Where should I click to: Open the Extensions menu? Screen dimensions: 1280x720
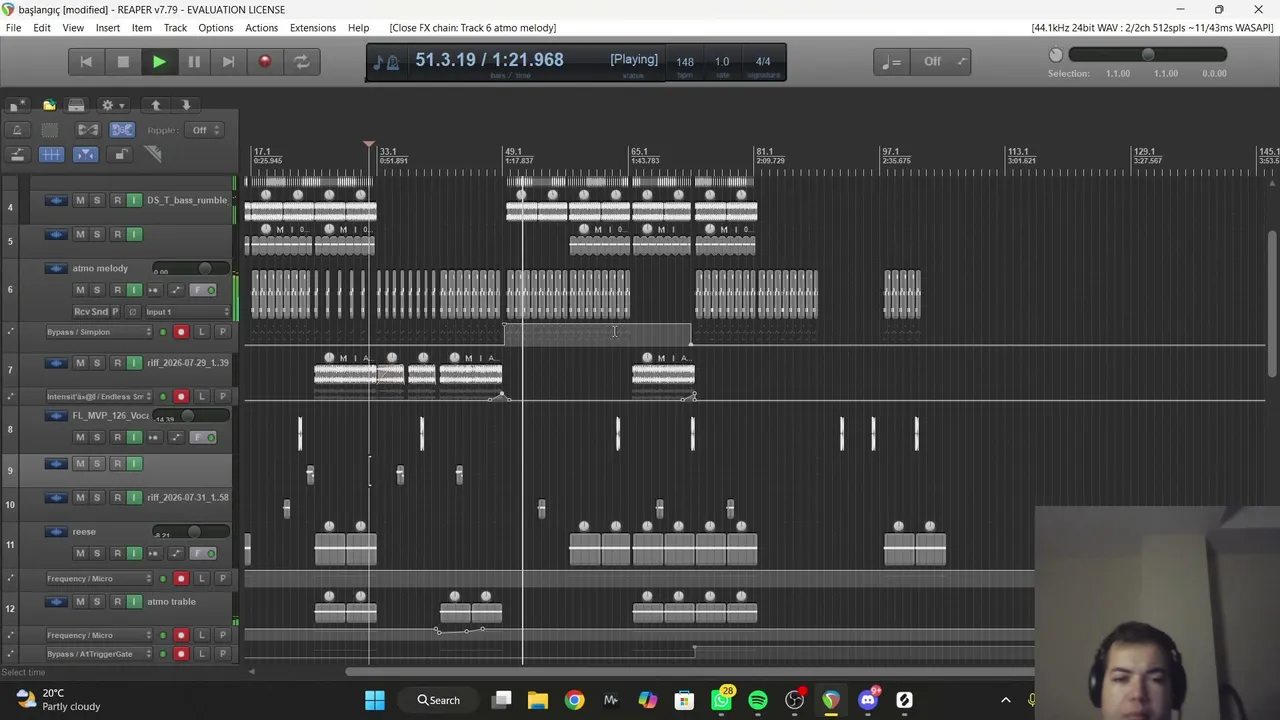[313, 28]
